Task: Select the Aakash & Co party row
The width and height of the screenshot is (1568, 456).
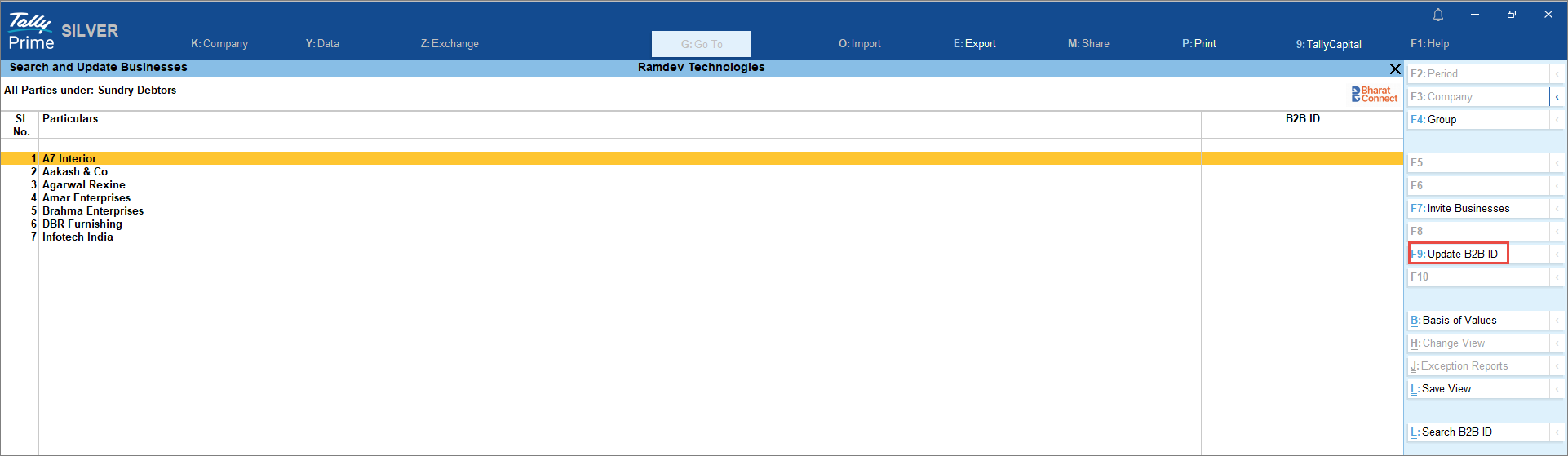Action: coord(75,172)
